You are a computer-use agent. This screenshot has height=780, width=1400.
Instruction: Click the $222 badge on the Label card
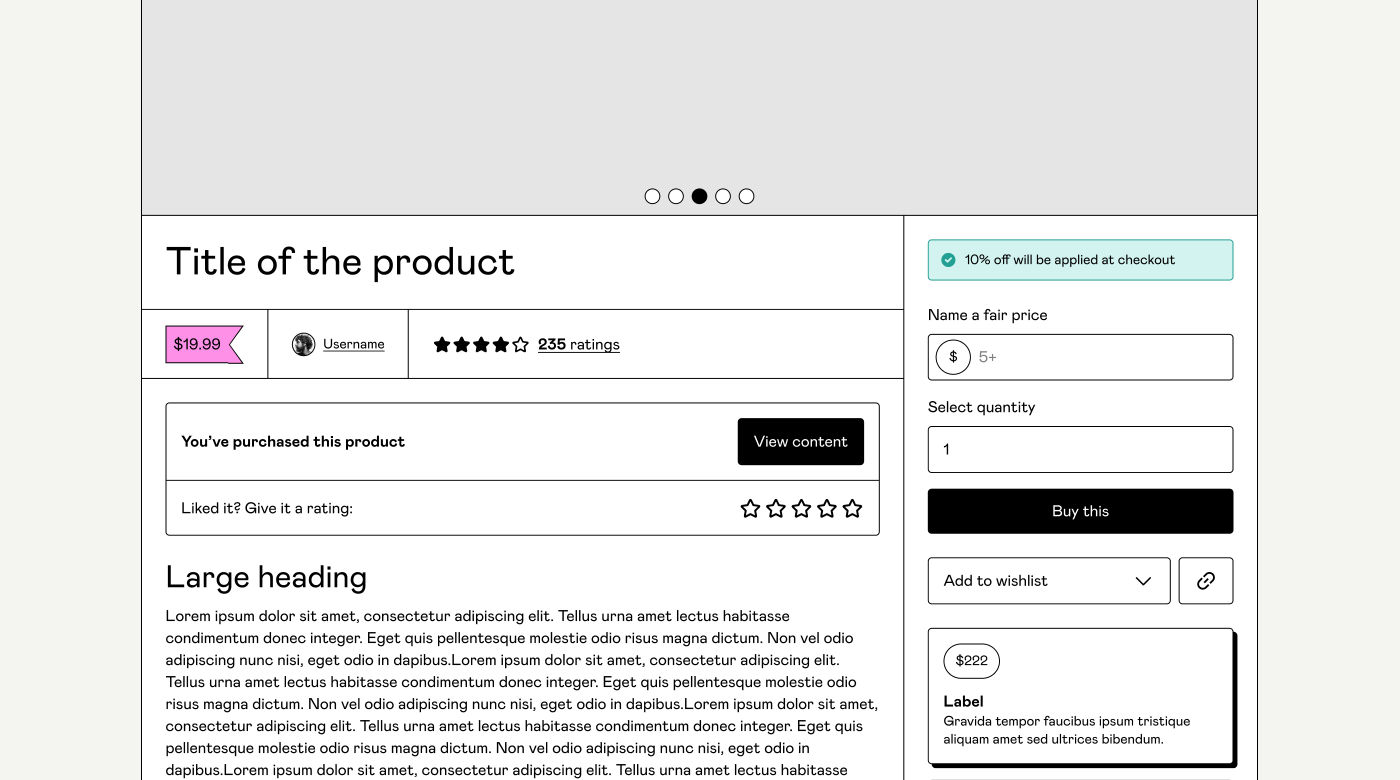click(x=970, y=661)
